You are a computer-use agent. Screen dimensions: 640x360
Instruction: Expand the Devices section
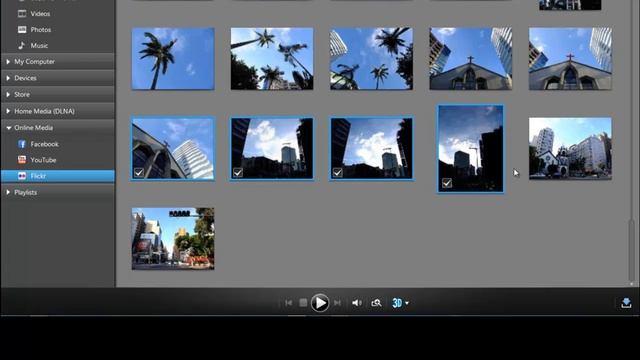58,78
